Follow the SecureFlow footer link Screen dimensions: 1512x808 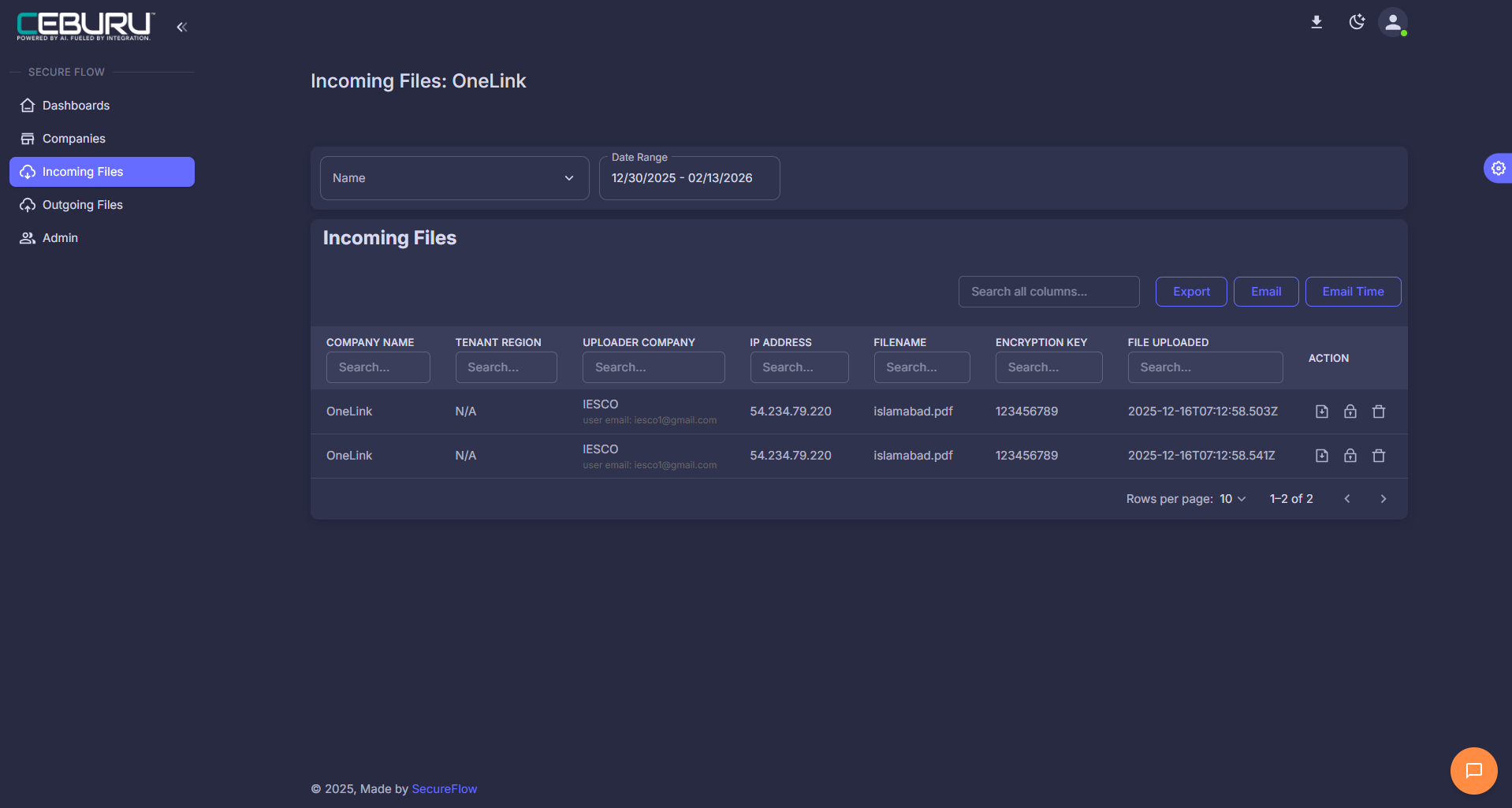click(x=444, y=789)
